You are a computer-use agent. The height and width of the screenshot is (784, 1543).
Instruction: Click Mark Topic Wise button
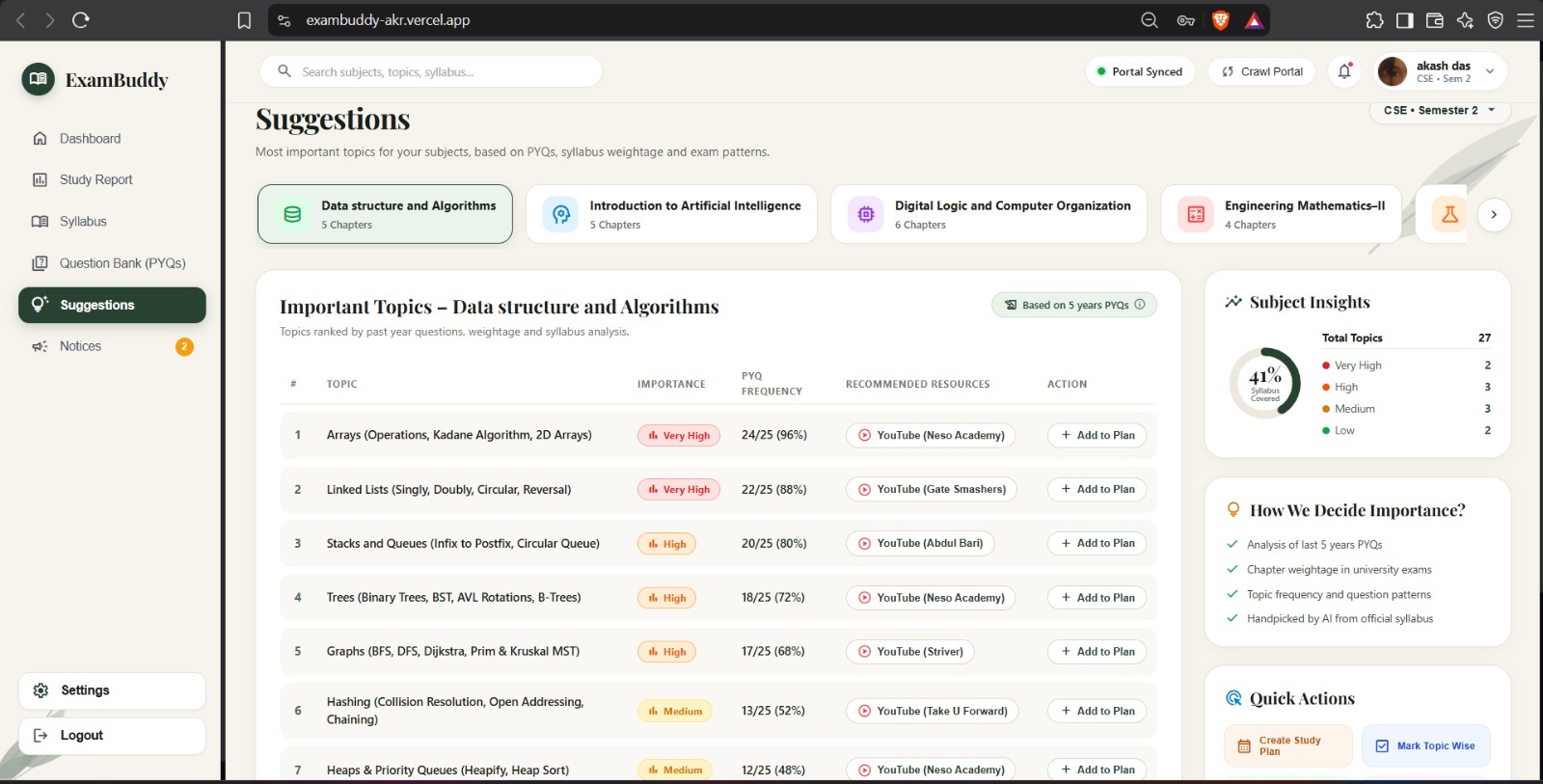click(1426, 746)
